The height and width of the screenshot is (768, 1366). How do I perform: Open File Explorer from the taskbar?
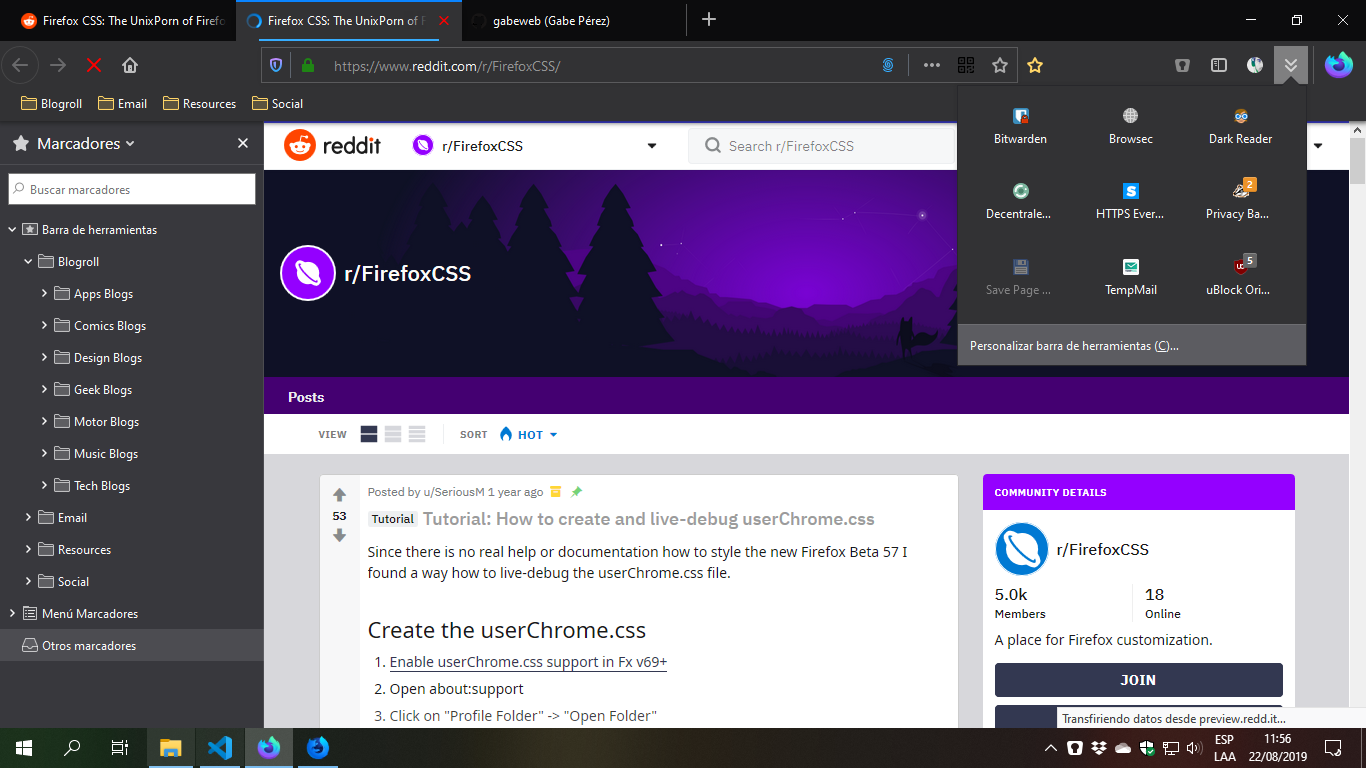pos(171,747)
